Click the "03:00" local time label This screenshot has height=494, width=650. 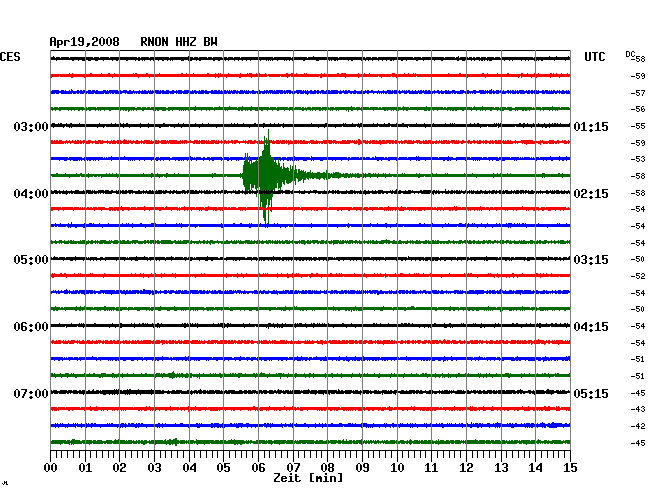[x=31, y=126]
